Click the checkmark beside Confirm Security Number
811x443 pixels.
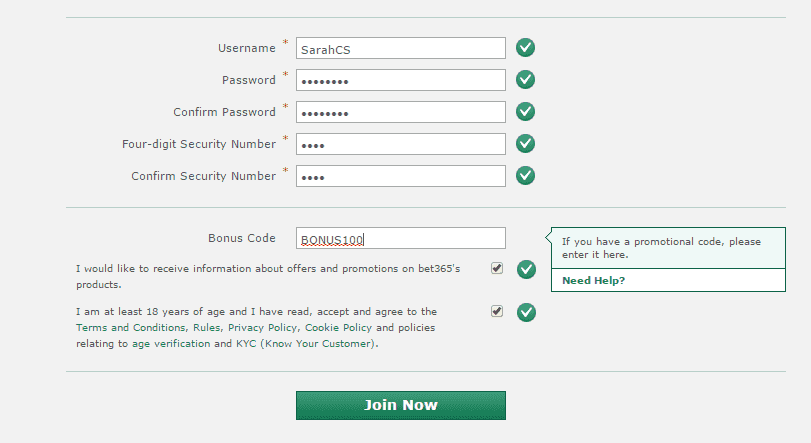click(x=525, y=176)
